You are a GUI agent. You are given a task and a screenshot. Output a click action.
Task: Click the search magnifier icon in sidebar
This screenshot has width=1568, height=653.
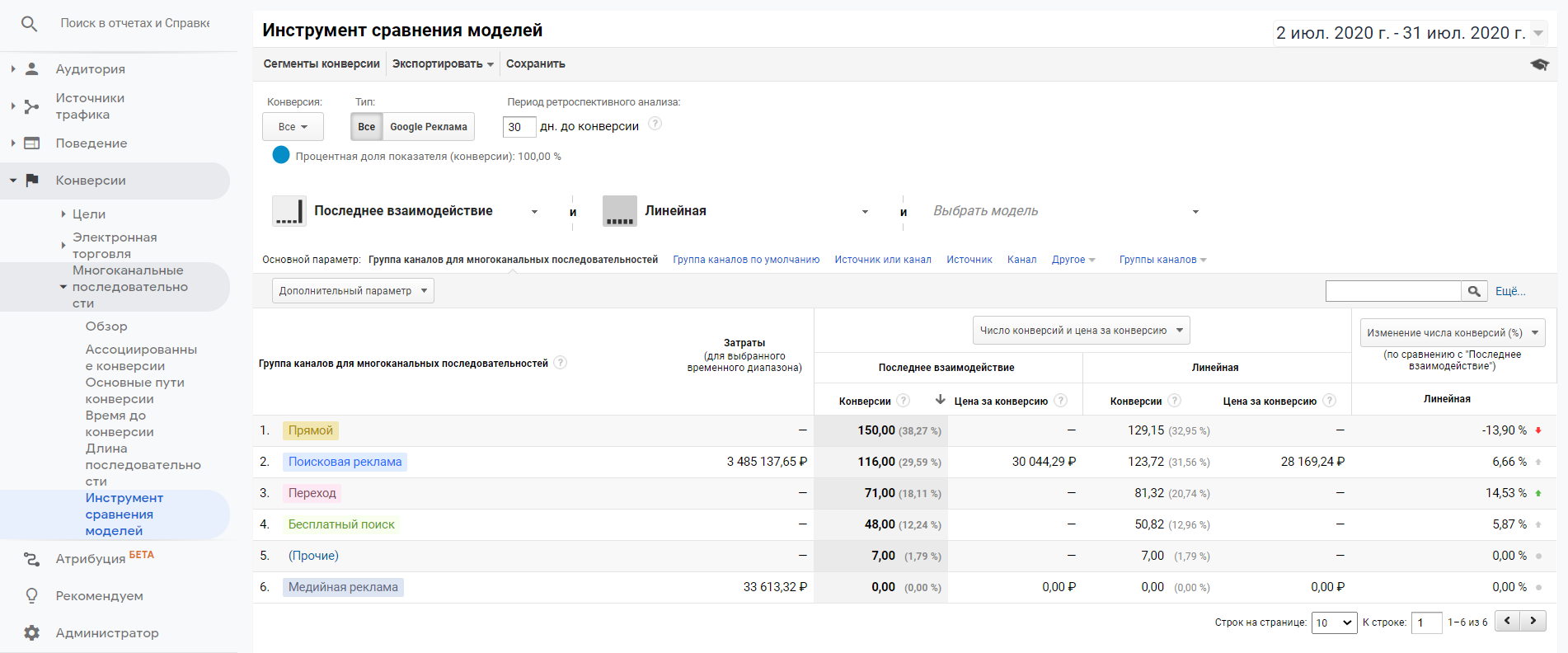[x=29, y=24]
